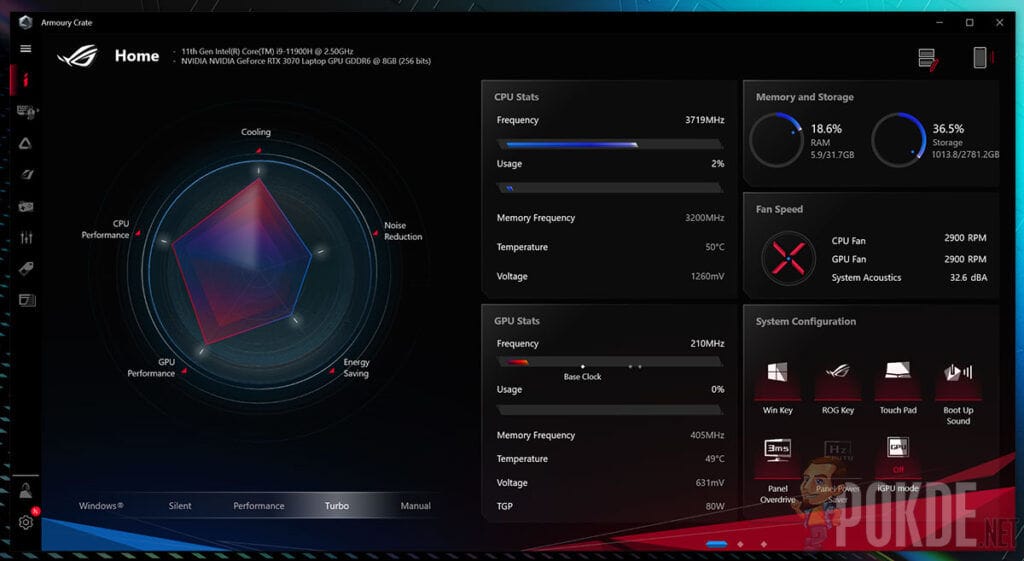
Task: Click the CPU Performance radar label
Action: 105,229
